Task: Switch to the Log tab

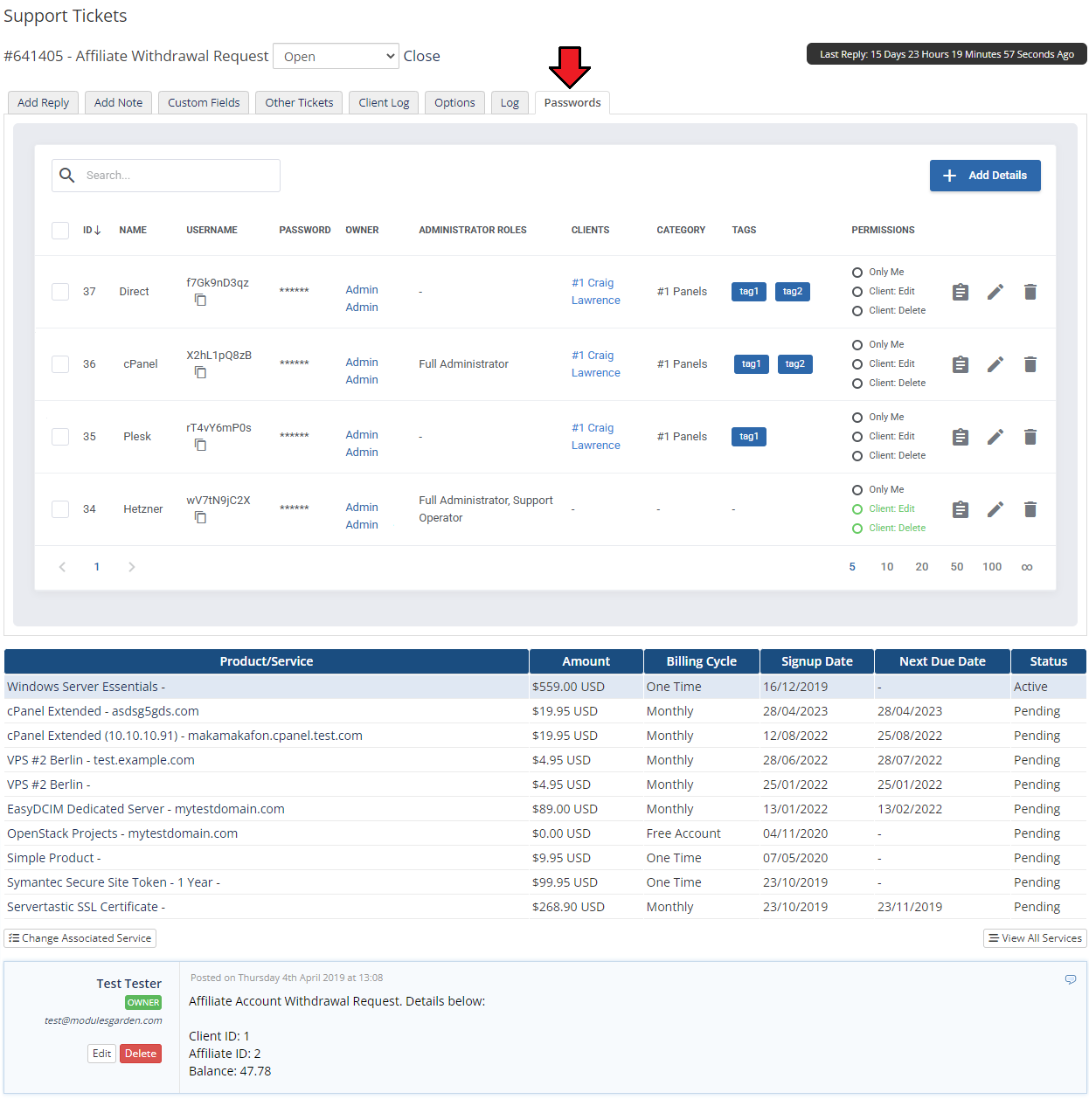Action: [x=510, y=102]
